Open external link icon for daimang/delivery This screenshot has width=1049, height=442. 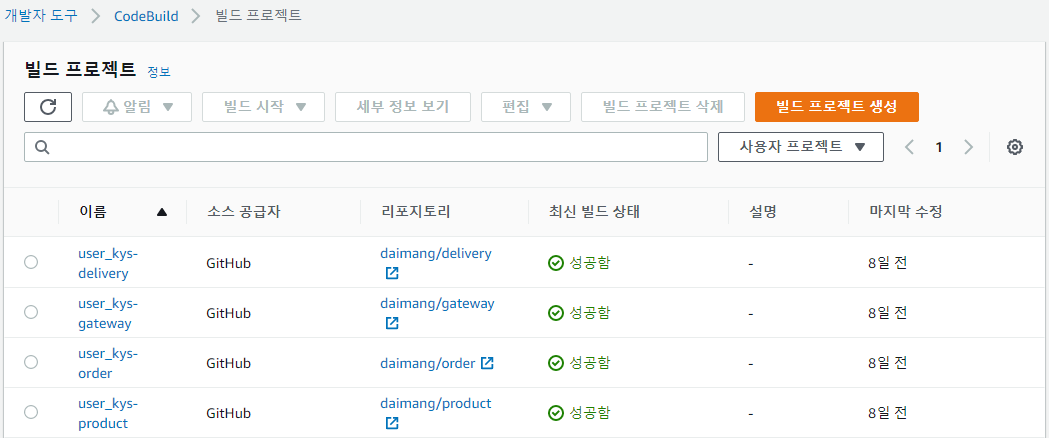[392, 273]
